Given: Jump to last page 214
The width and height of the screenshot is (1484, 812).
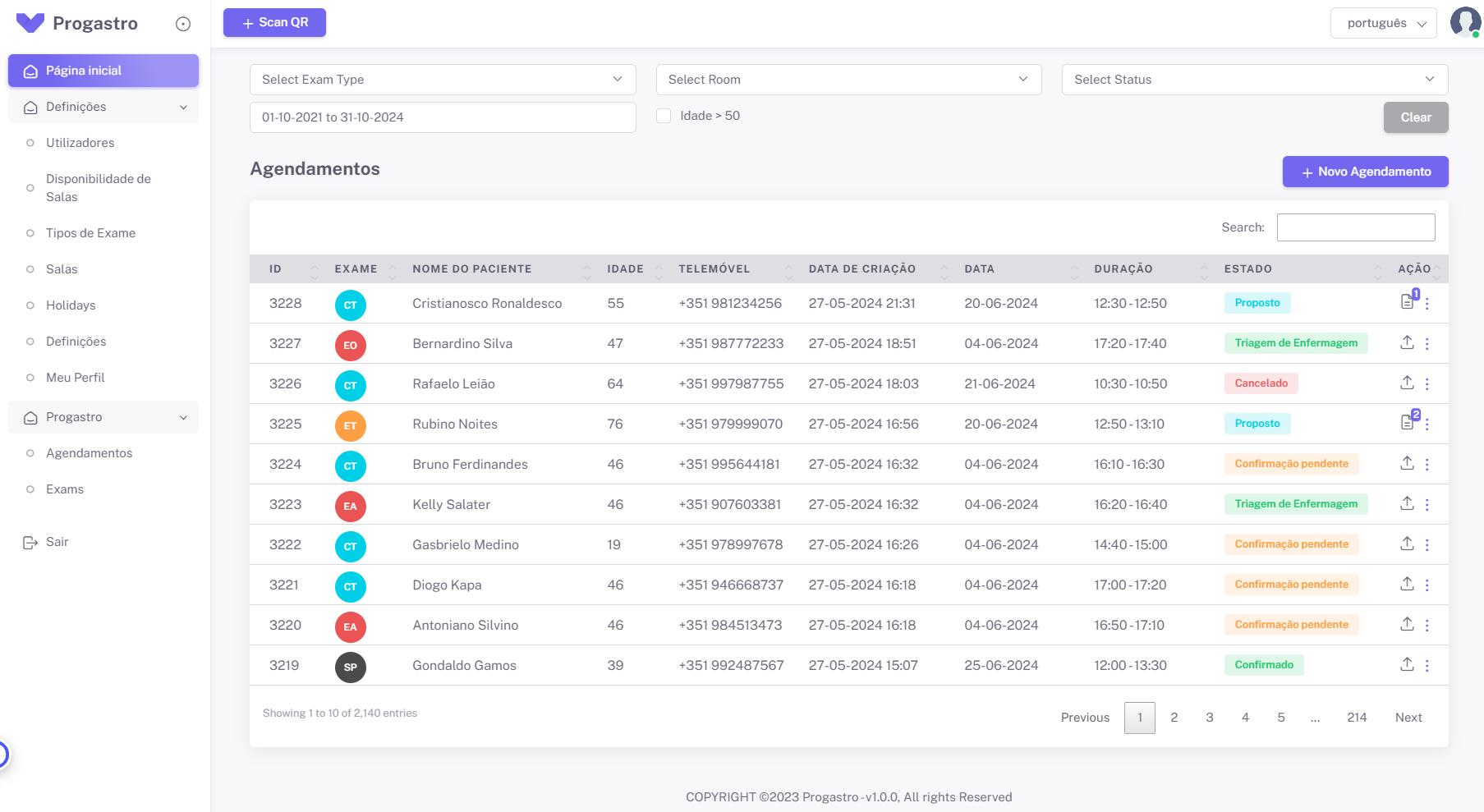Looking at the screenshot, I should pos(1357,718).
